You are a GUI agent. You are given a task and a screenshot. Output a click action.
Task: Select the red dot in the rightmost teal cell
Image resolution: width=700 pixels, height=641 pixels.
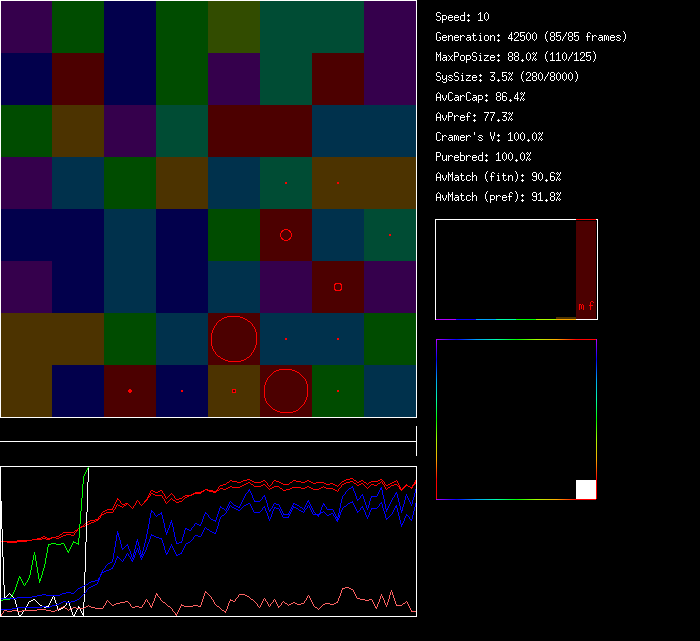pos(390,235)
